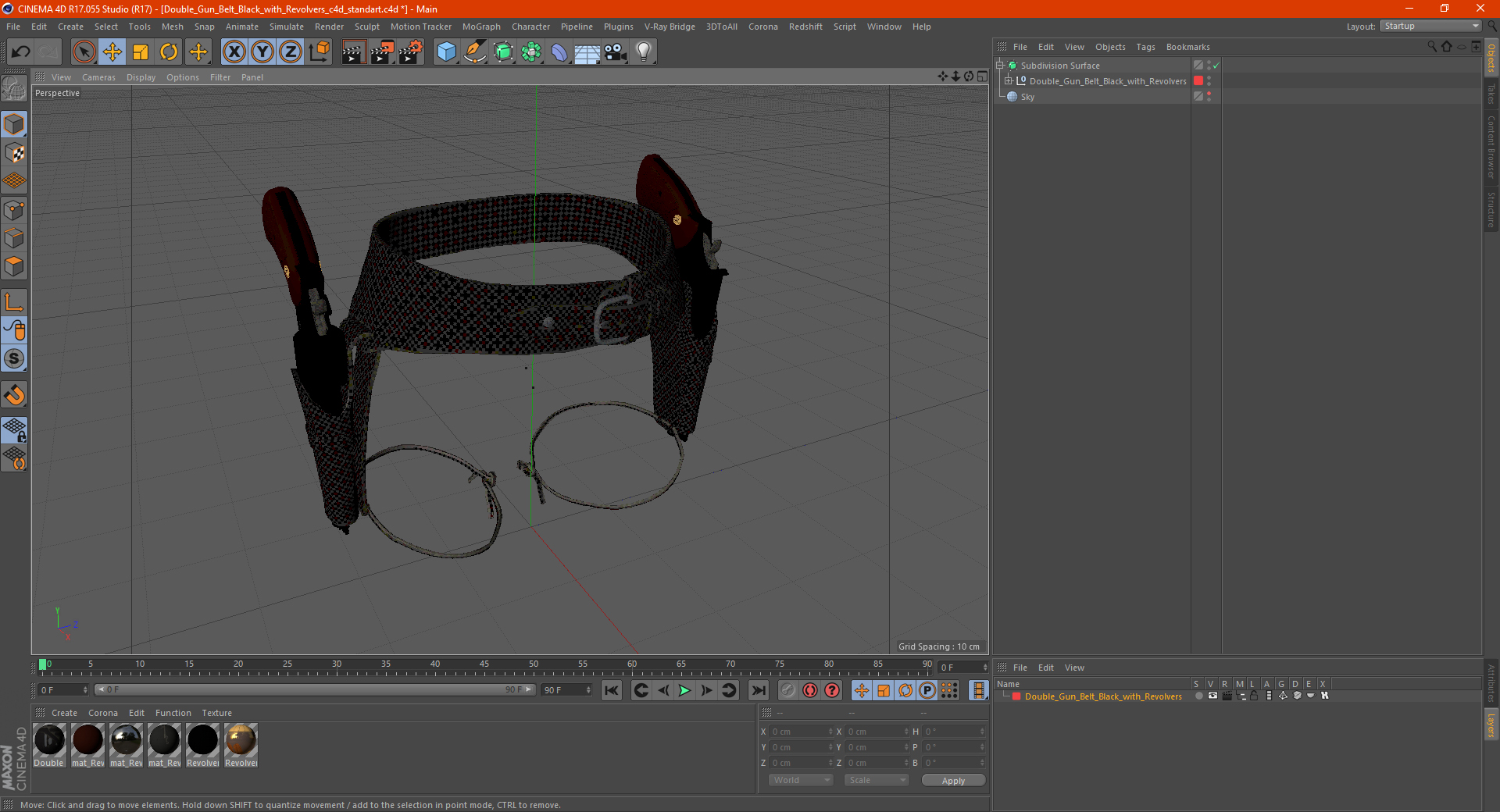Open the Takes side tab

coord(1491,94)
